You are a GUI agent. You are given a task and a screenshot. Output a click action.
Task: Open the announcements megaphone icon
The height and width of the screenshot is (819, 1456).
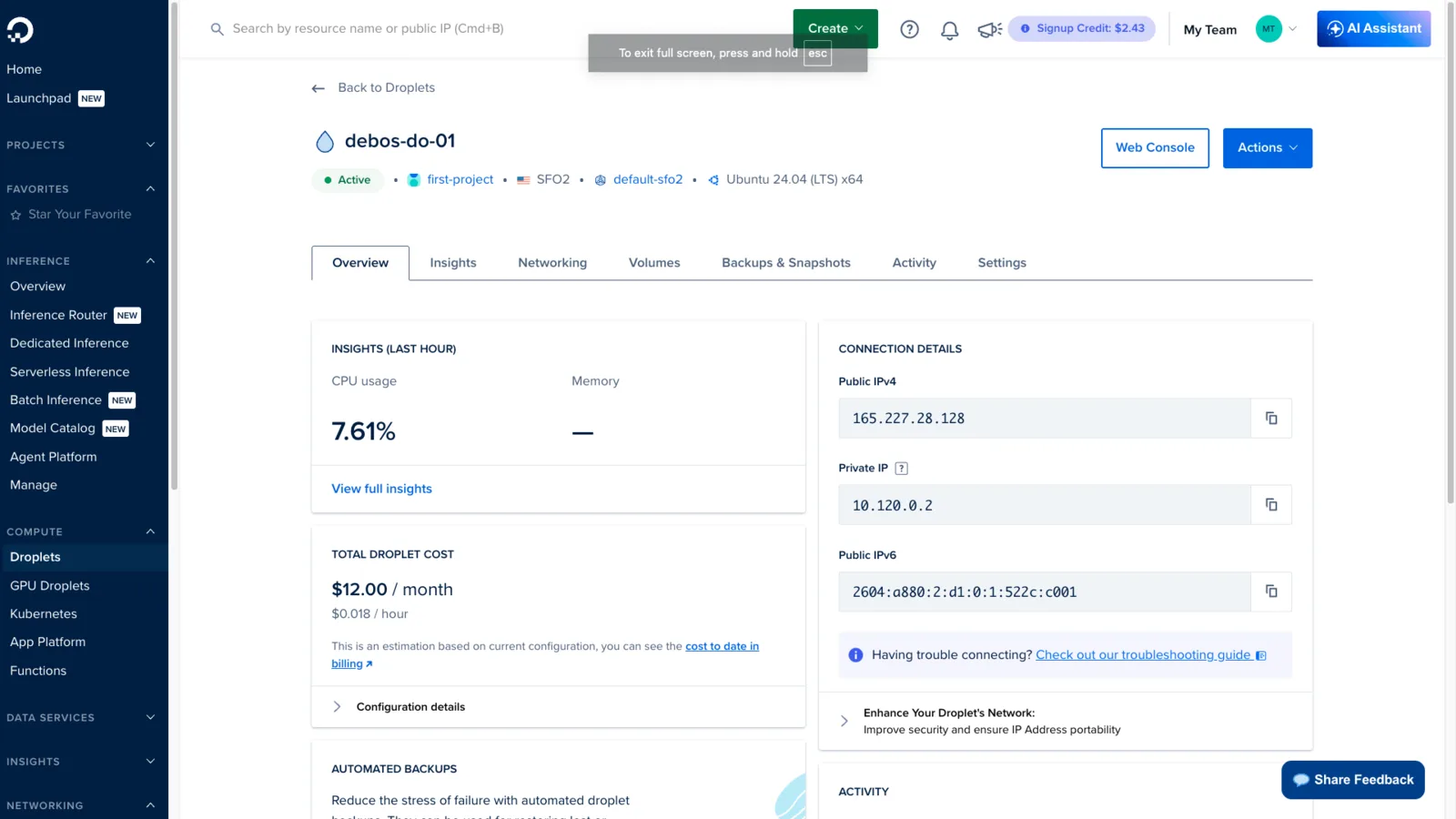tap(989, 30)
